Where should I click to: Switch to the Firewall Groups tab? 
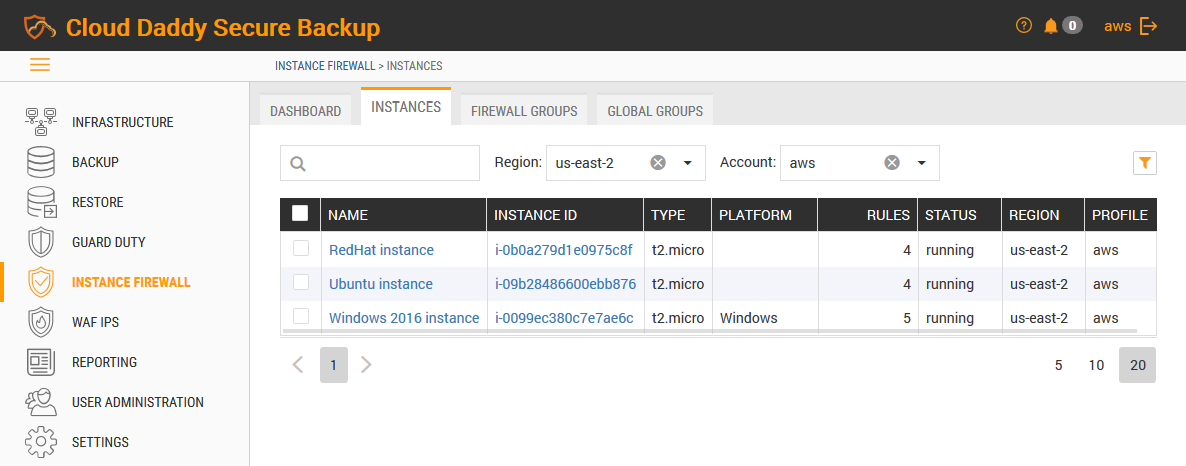(524, 111)
